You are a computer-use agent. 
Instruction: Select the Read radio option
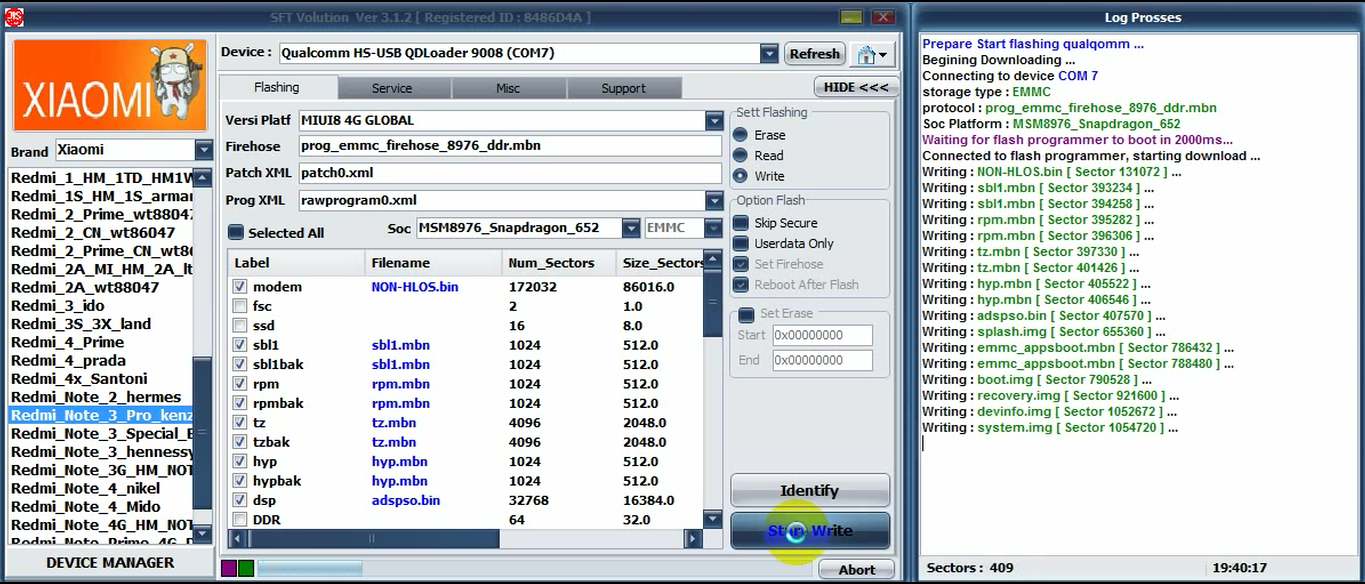(740, 155)
